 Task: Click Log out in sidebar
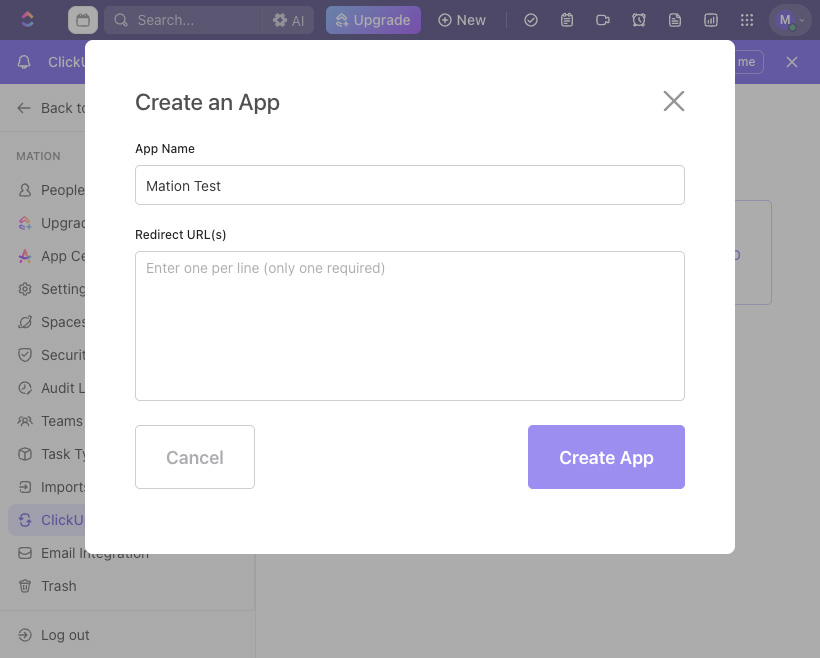coord(54,635)
